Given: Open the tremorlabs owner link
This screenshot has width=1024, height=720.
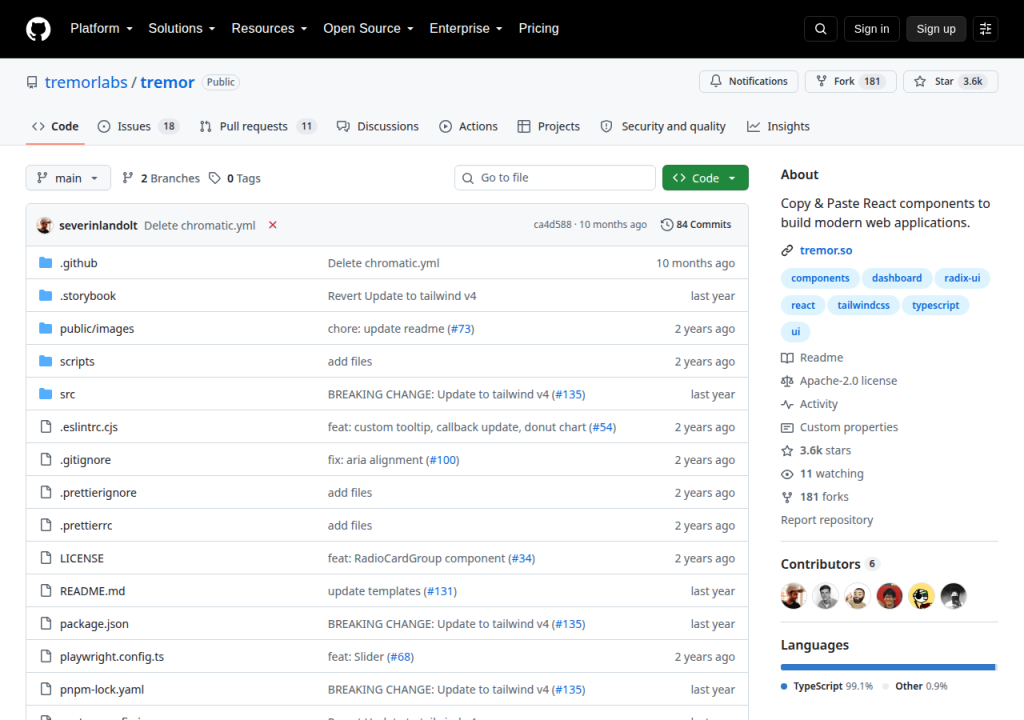Looking at the screenshot, I should (x=86, y=82).
